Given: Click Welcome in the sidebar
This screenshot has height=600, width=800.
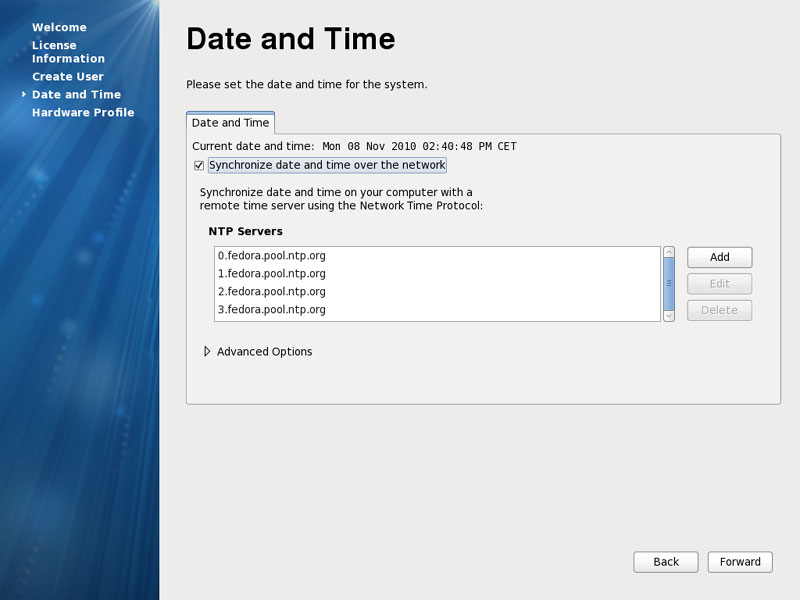Looking at the screenshot, I should pyautogui.click(x=59, y=28).
